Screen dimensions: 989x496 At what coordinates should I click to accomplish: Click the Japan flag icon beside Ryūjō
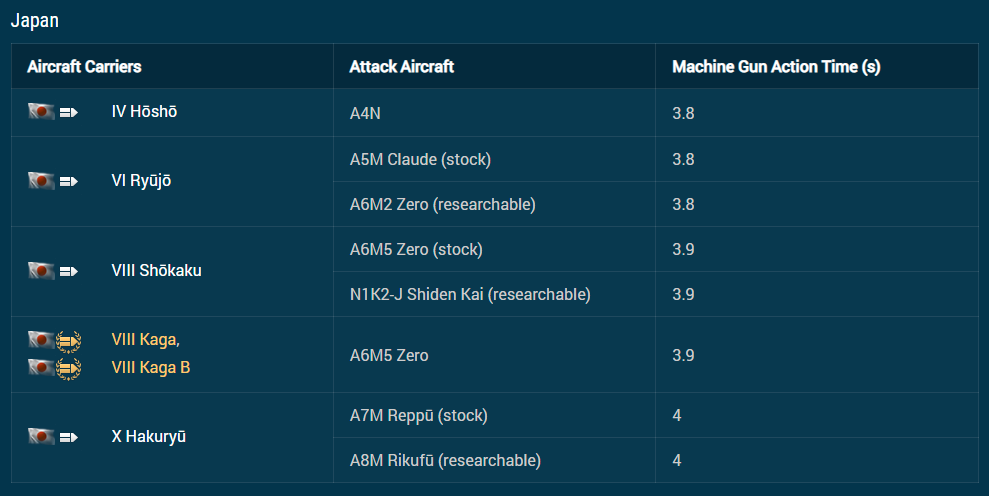coord(41,181)
